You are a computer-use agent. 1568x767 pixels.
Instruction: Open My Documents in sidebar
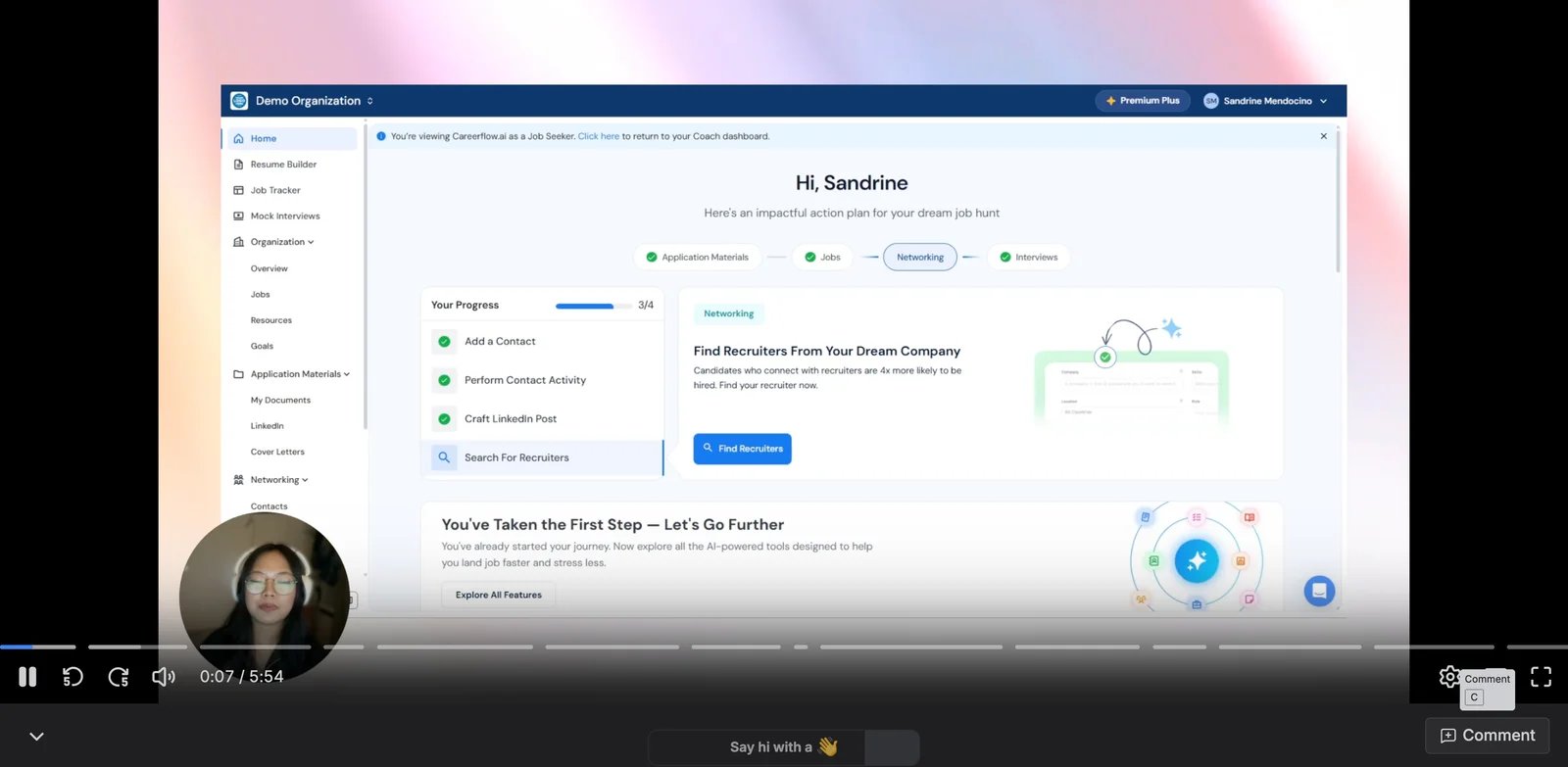click(x=280, y=400)
